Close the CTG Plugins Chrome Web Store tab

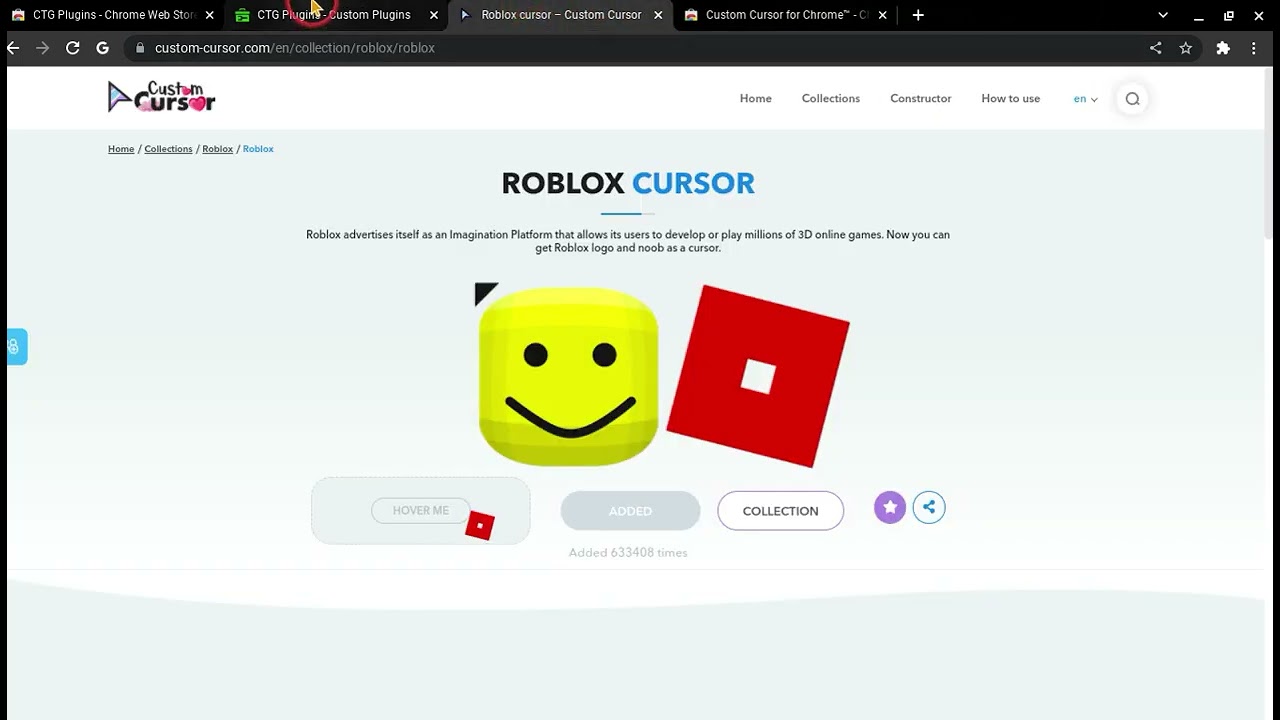209,15
